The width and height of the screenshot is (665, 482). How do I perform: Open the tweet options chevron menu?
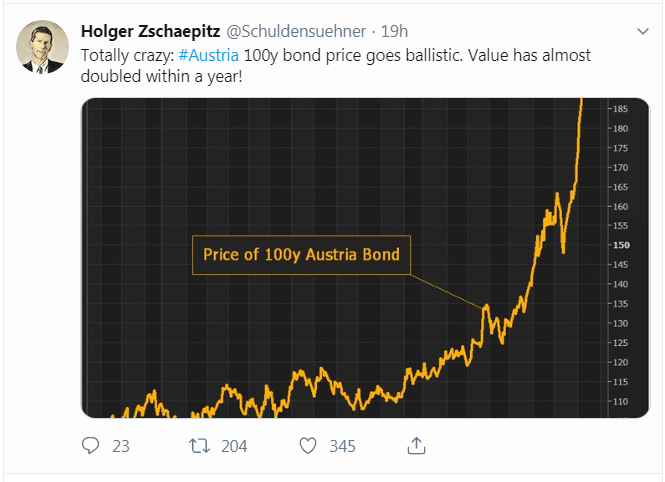pyautogui.click(x=643, y=31)
